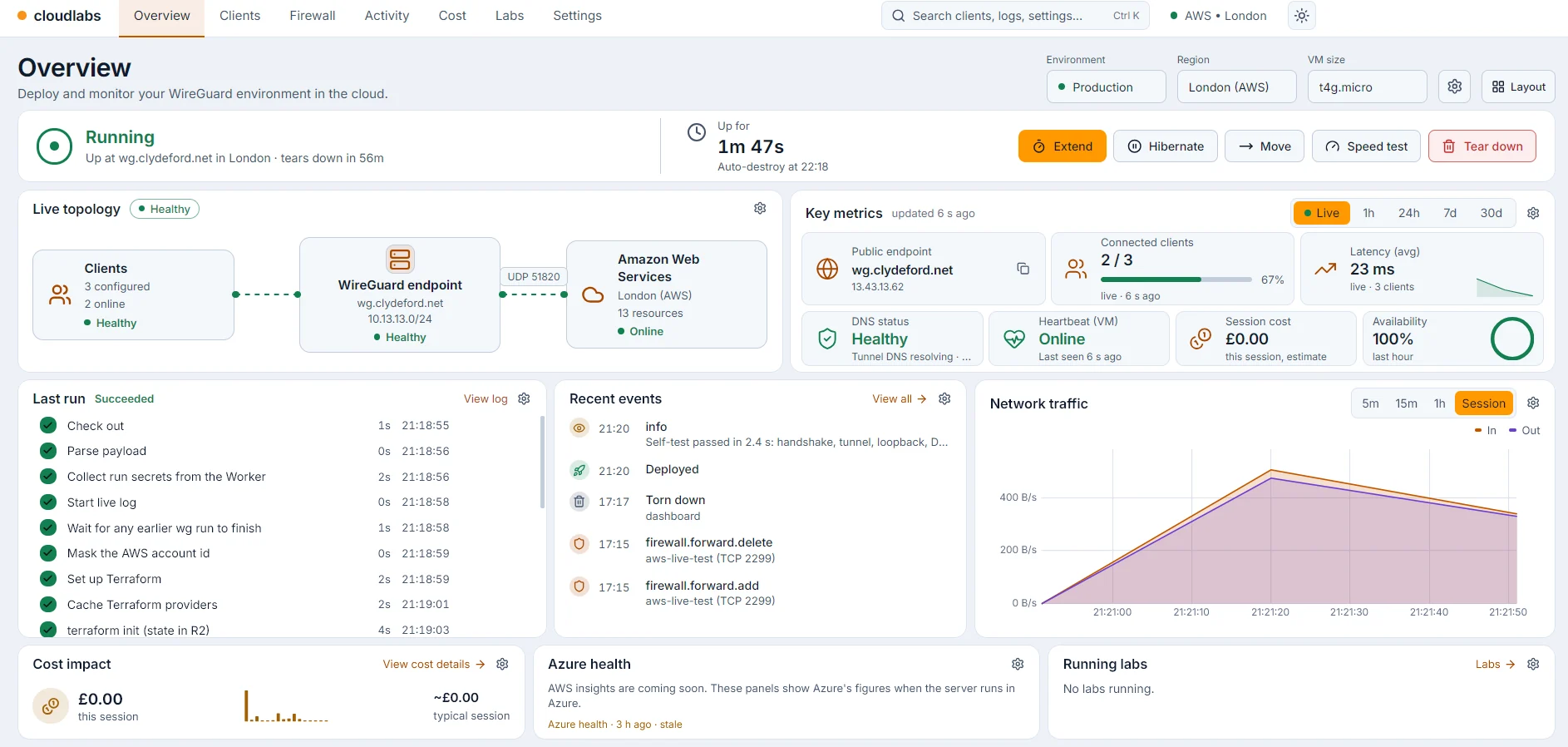Open Azure health panel settings gear

(1018, 664)
